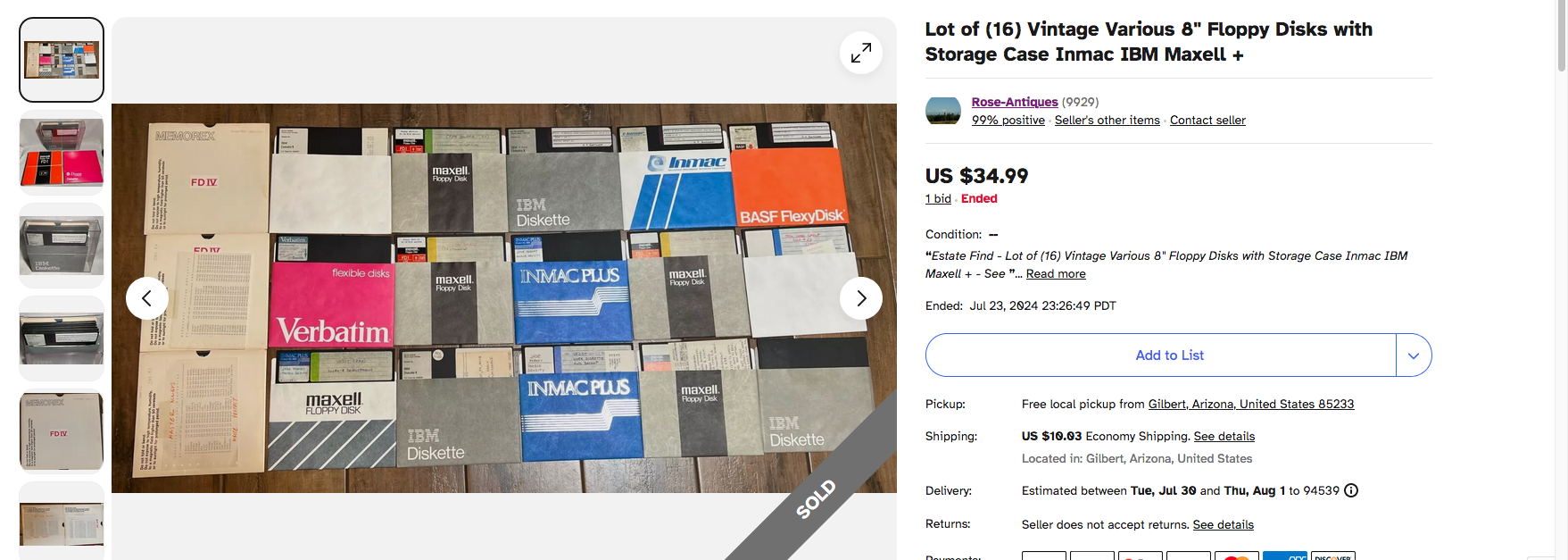The width and height of the screenshot is (1568, 560).
Task: Expand the Add to List dropdown arrow
Action: 1414,355
